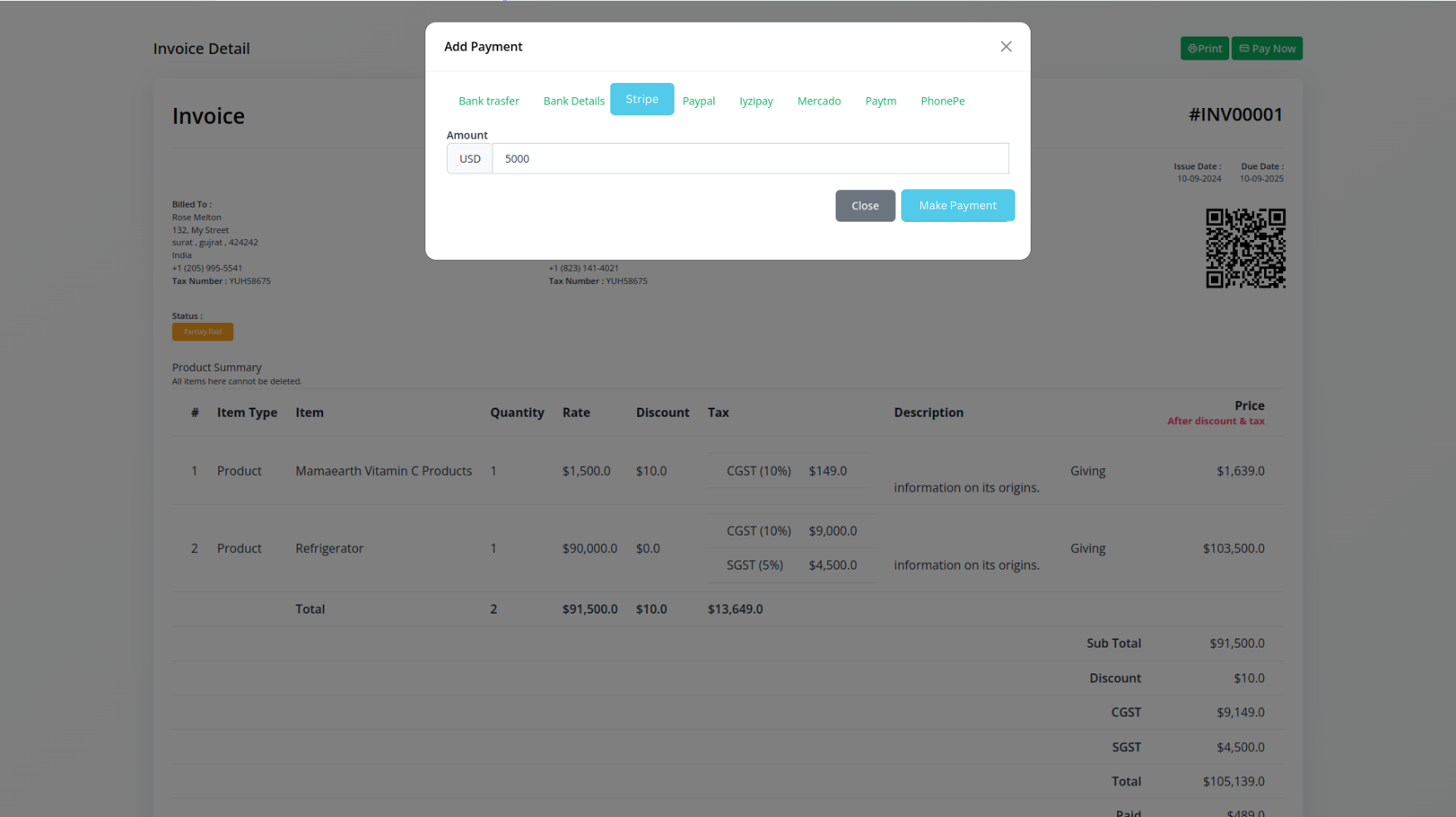
Task: Click the $1,500.0 rate cell
Action: [586, 471]
